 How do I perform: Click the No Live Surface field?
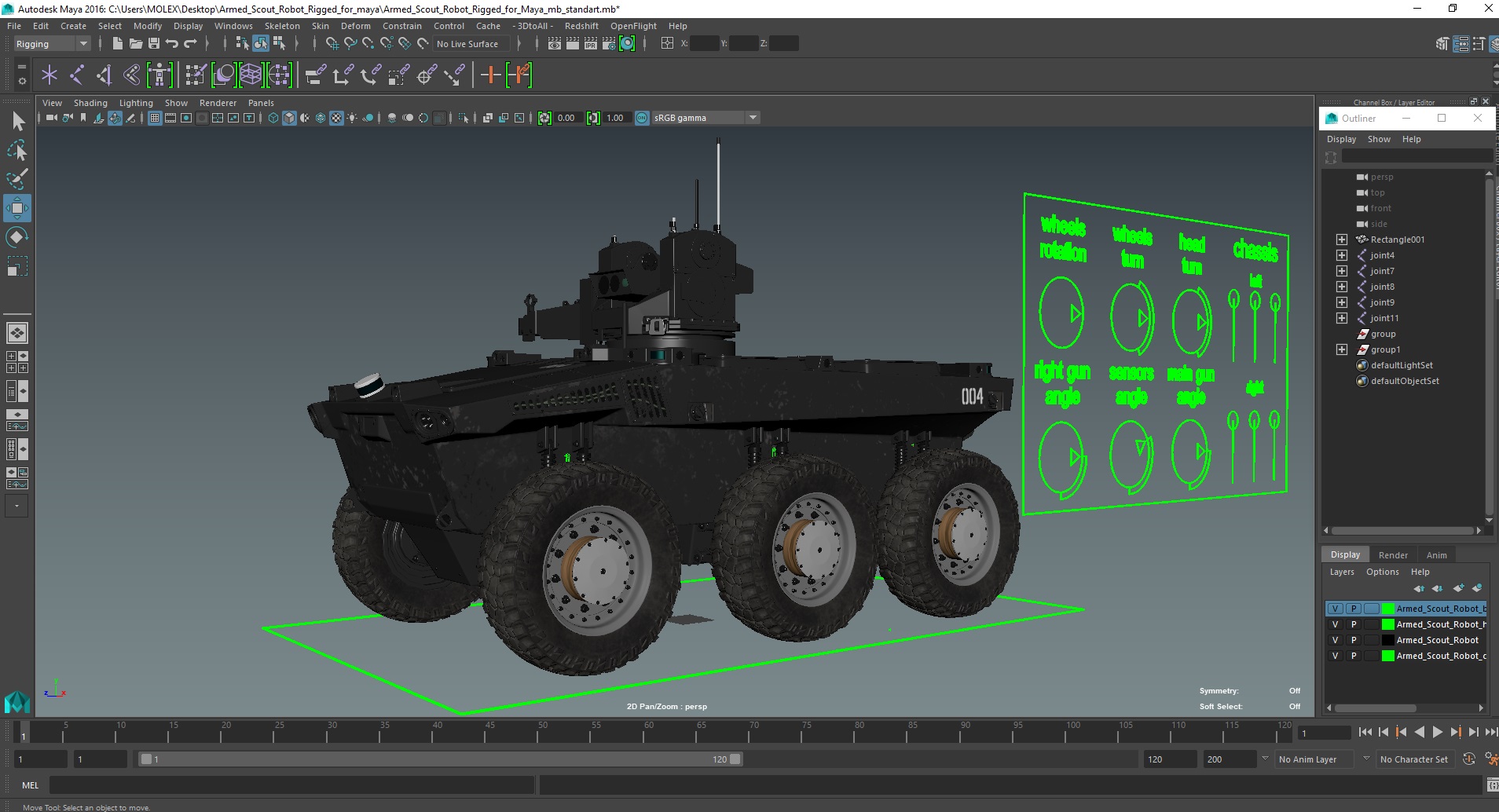[472, 44]
